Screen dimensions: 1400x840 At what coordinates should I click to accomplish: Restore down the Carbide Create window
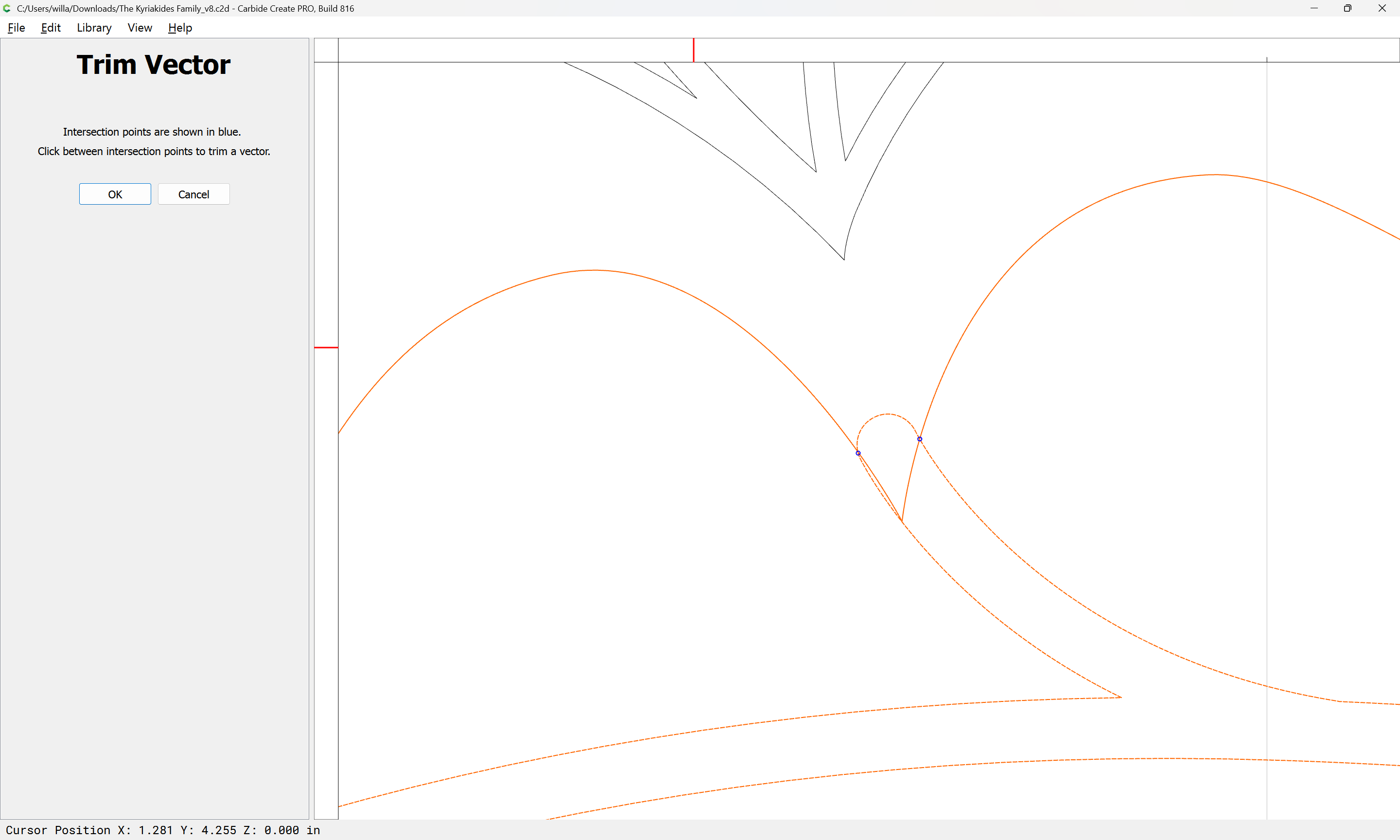click(x=1348, y=8)
